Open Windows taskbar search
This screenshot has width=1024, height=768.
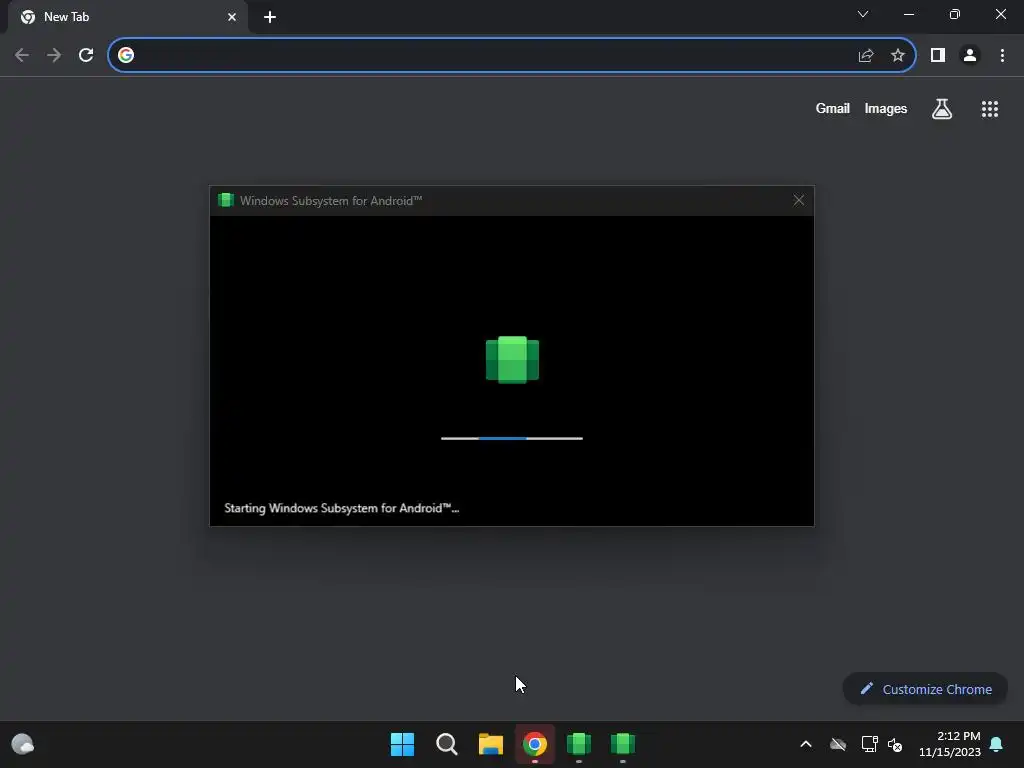pos(447,744)
